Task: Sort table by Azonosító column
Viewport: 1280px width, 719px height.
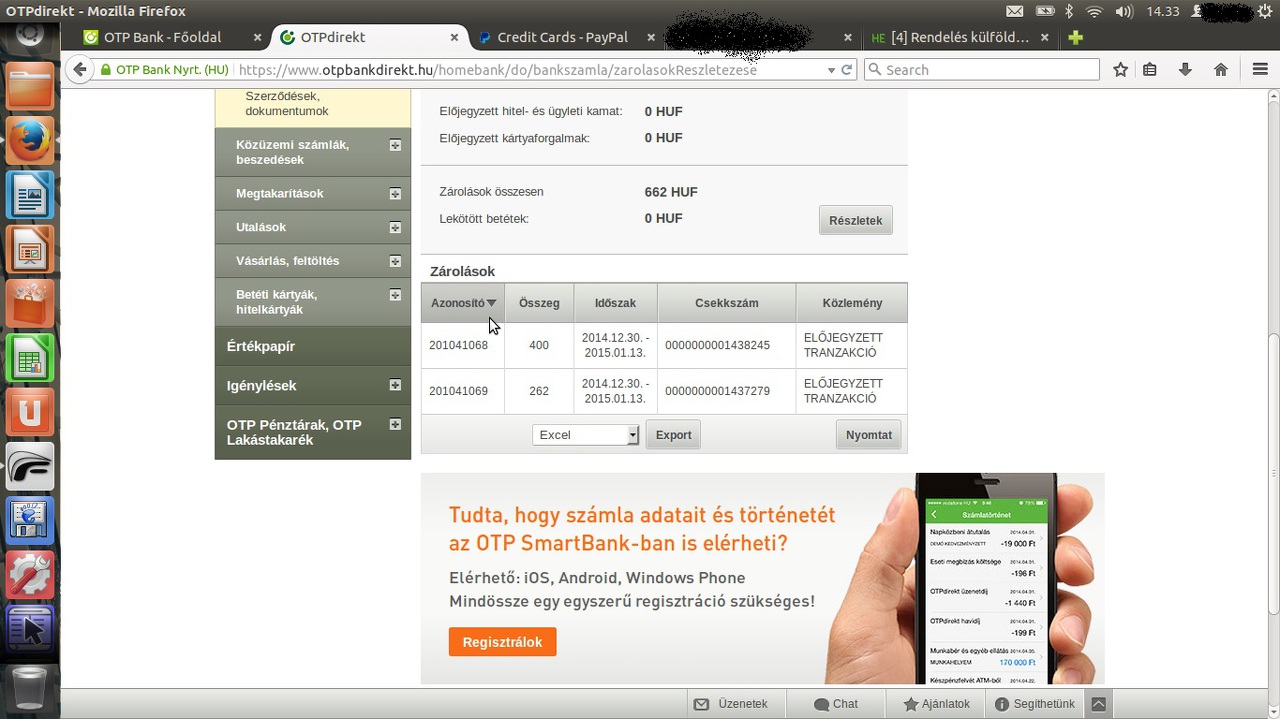Action: click(x=463, y=303)
